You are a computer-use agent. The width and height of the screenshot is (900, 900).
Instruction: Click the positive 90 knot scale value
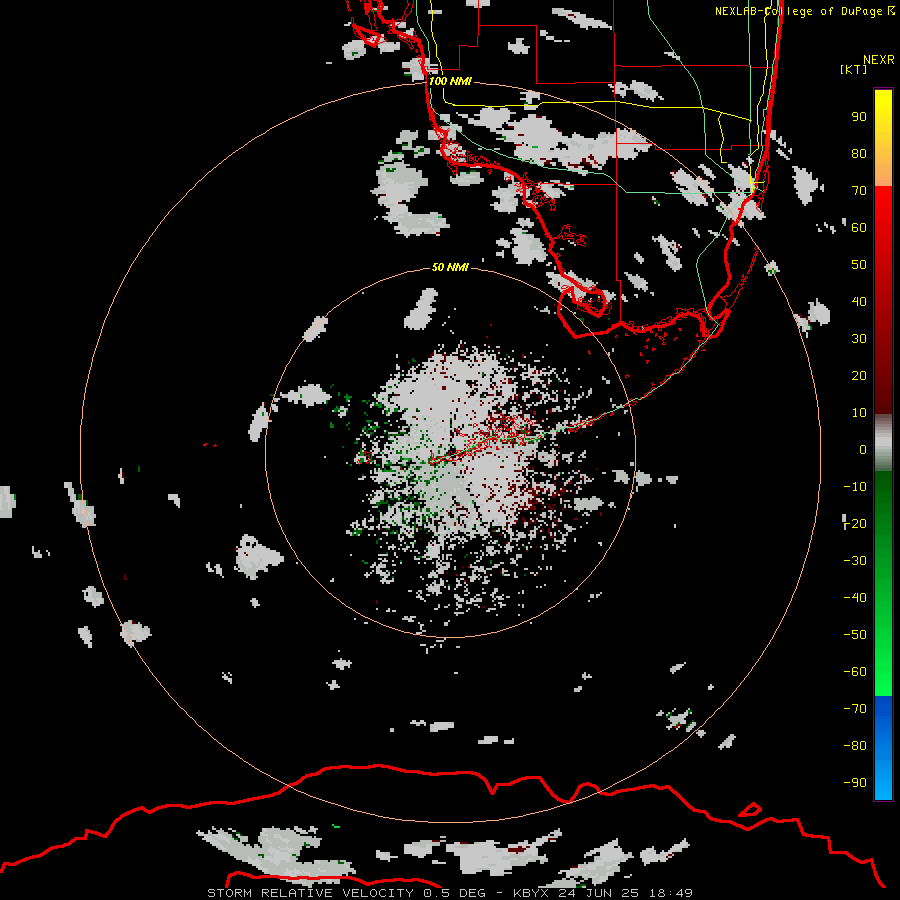(859, 117)
